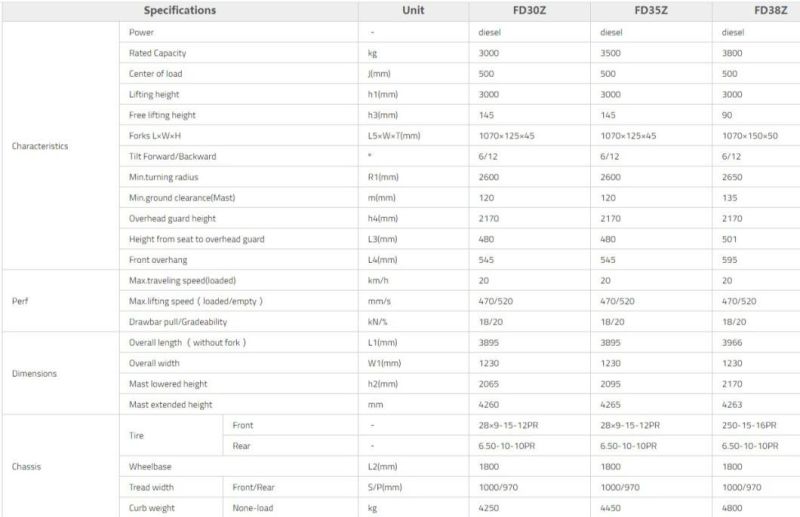Click the Front overhang row label
This screenshot has height=517, width=800.
[158, 260]
